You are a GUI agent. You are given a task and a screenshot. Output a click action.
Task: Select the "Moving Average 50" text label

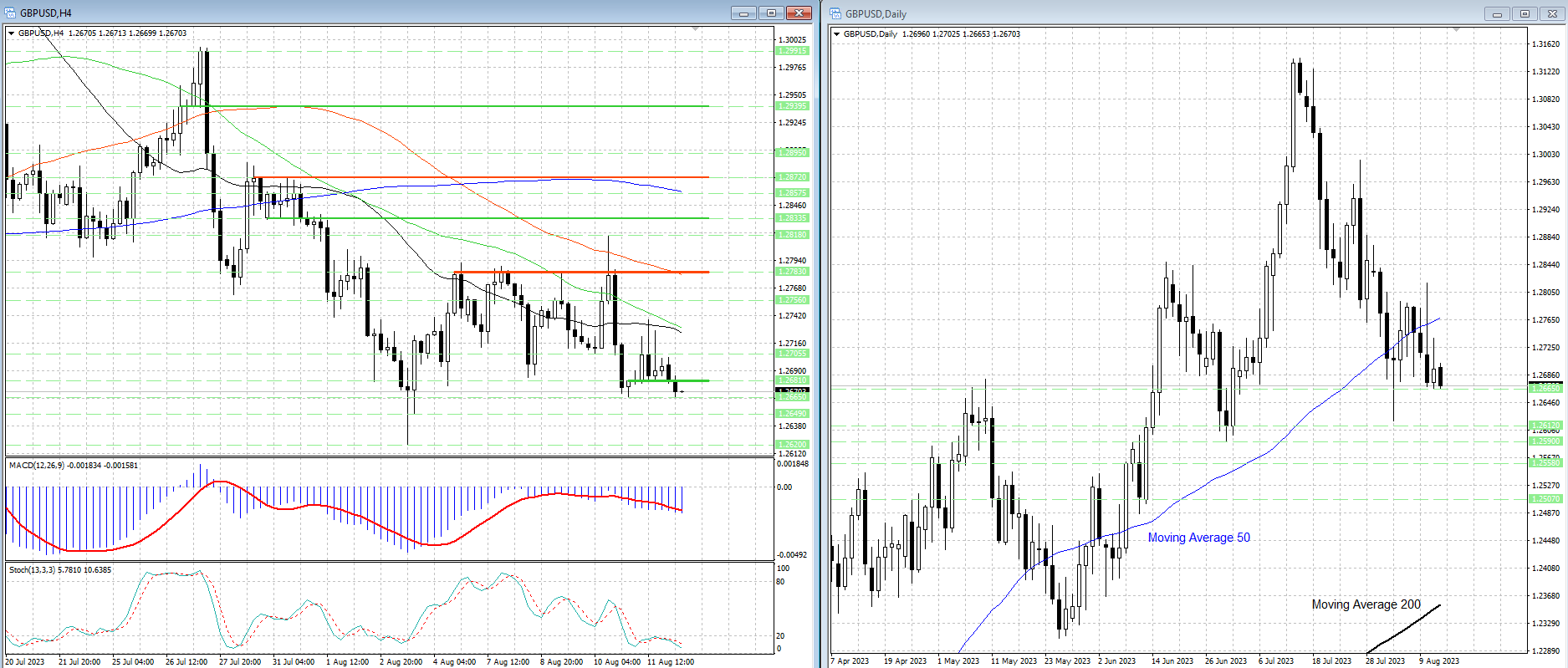(1198, 538)
